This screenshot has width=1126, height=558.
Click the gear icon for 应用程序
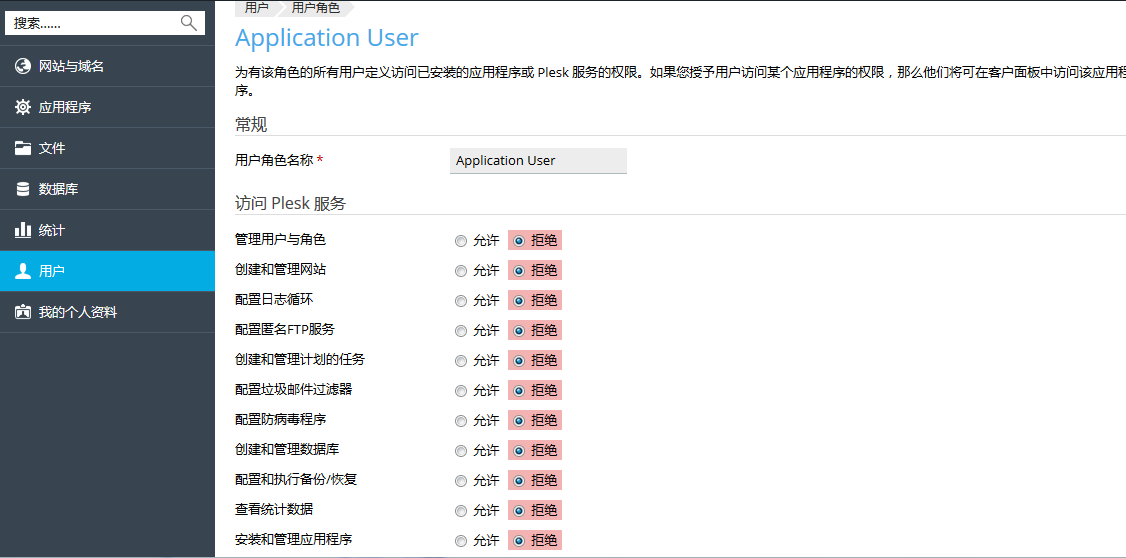(x=23, y=107)
